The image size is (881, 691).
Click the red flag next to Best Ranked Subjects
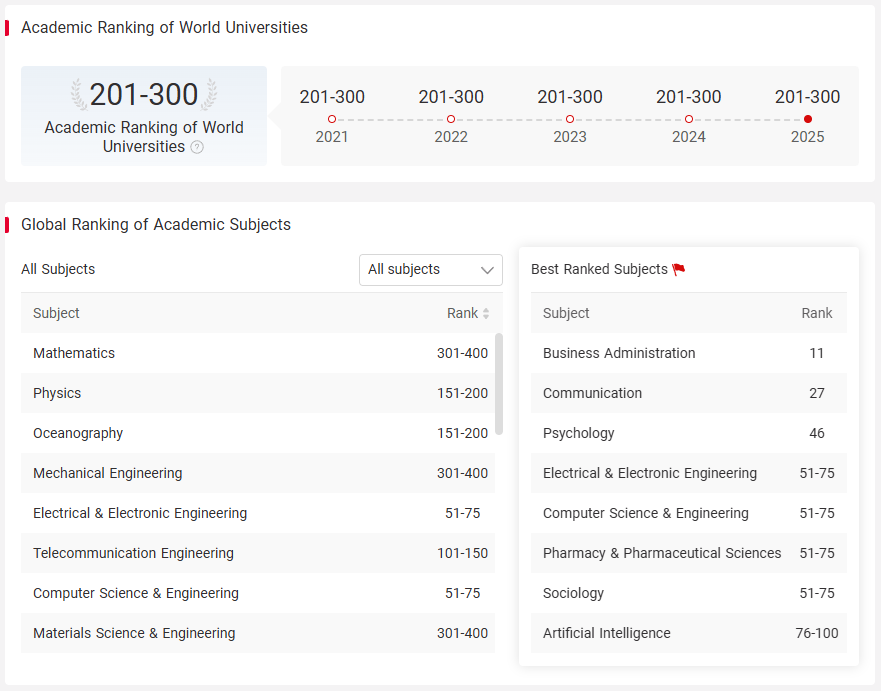(x=679, y=270)
